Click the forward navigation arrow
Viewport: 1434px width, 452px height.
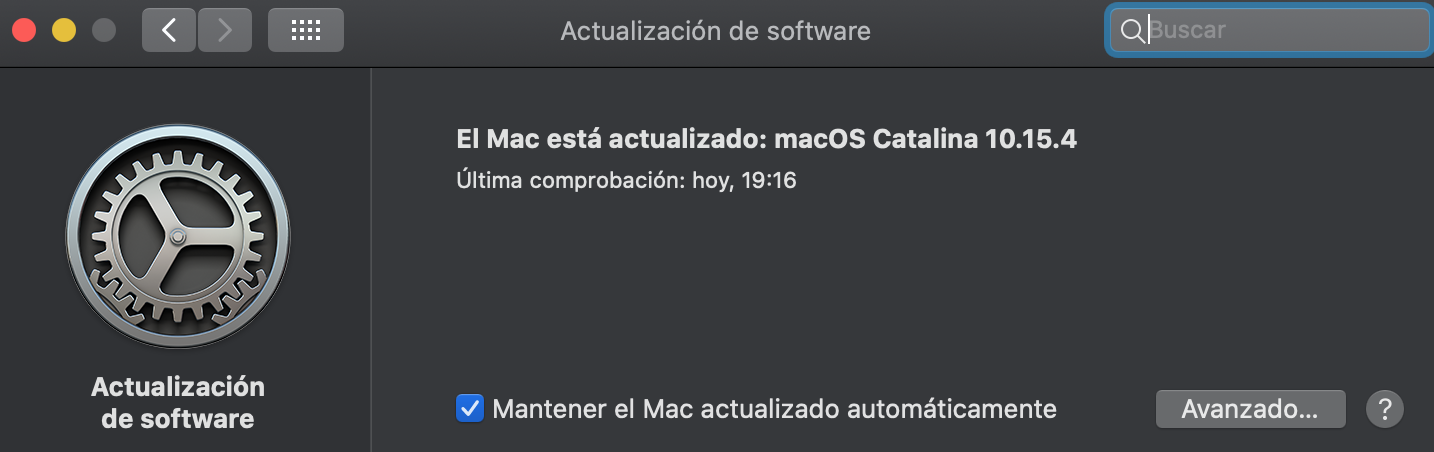tap(225, 30)
